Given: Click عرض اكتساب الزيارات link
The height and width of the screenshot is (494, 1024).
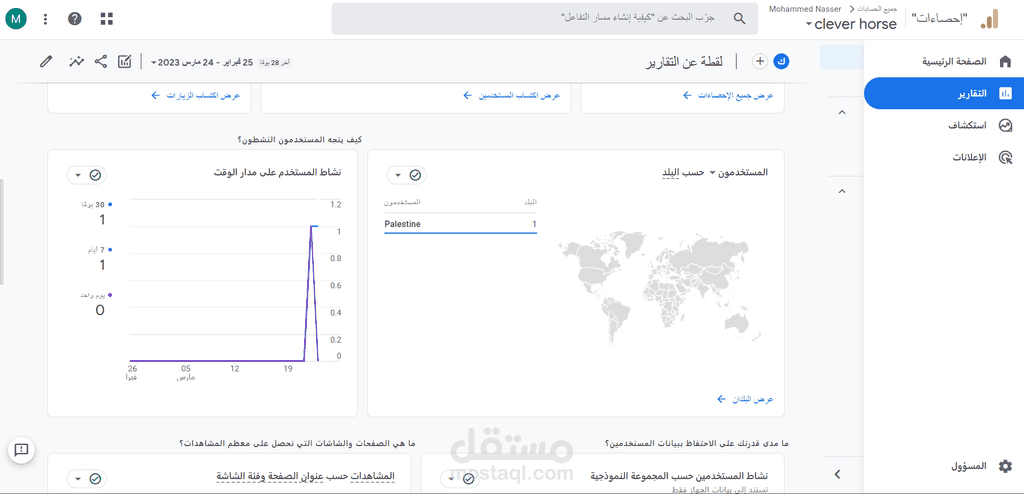Looking at the screenshot, I should [x=196, y=95].
